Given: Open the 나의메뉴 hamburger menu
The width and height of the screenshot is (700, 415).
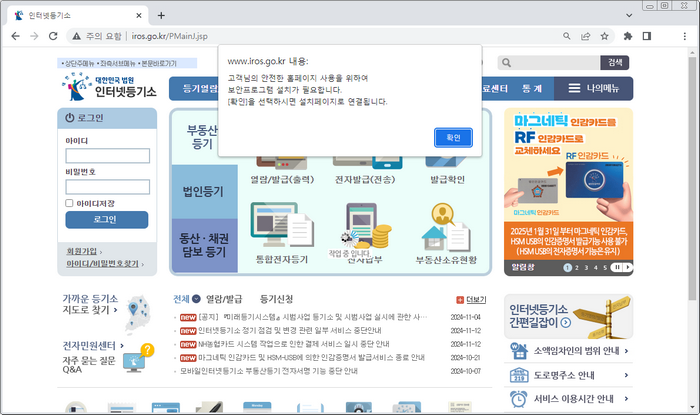Looking at the screenshot, I should coord(593,88).
